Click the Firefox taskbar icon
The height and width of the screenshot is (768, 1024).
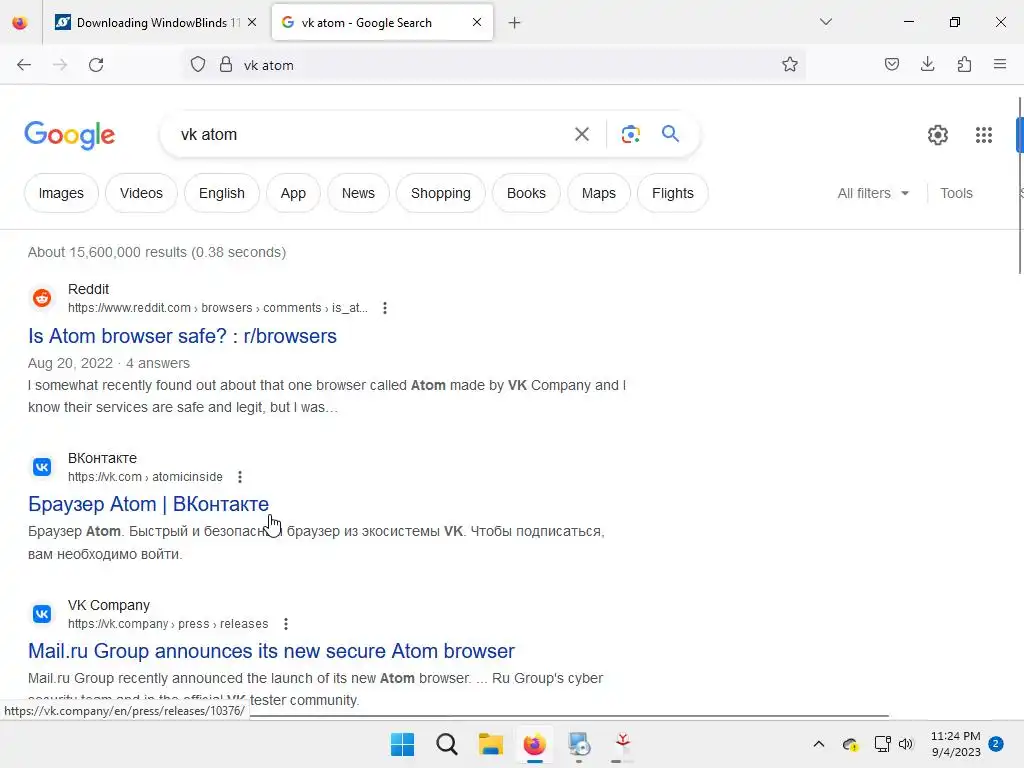[534, 744]
